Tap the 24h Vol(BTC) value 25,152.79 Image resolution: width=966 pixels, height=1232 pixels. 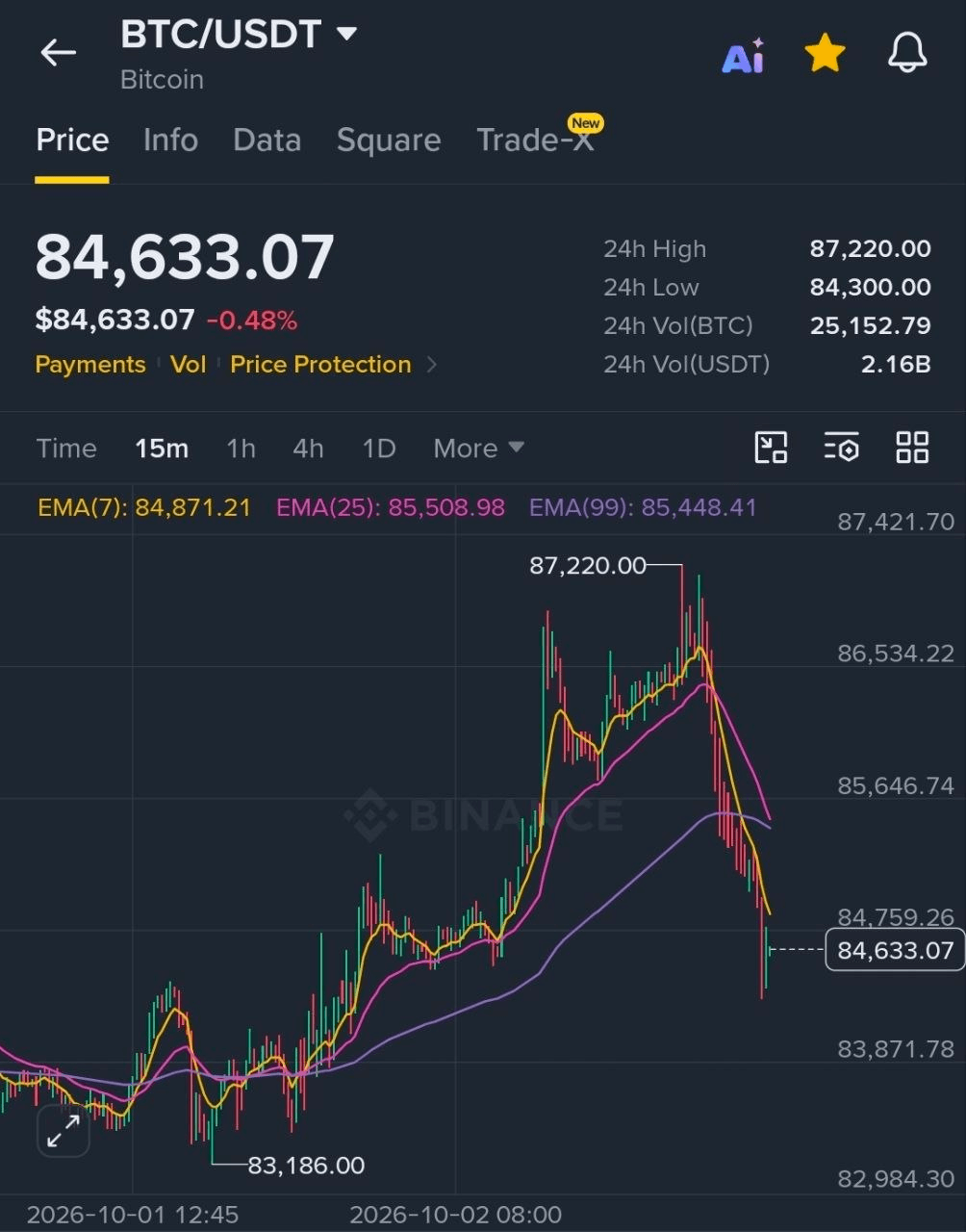point(870,326)
